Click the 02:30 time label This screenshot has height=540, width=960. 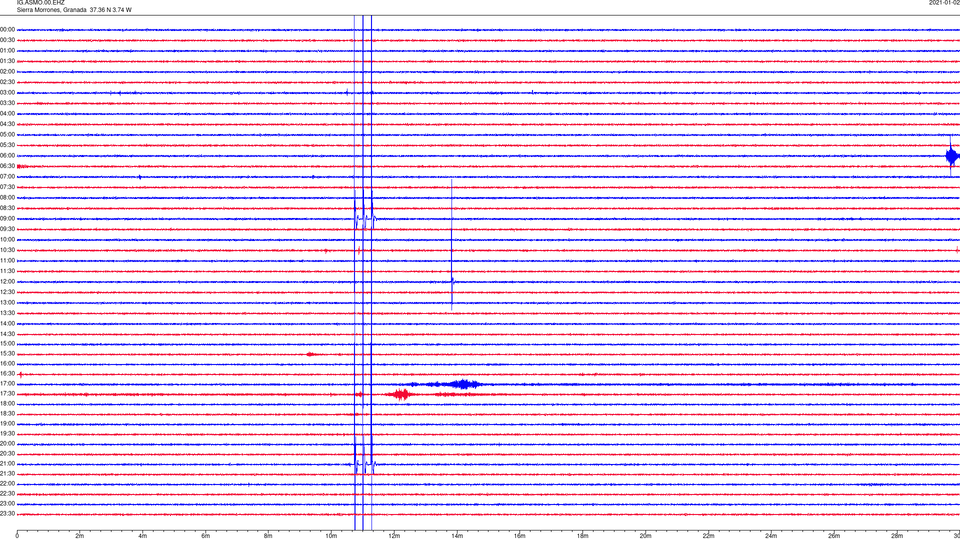[x=7, y=82]
